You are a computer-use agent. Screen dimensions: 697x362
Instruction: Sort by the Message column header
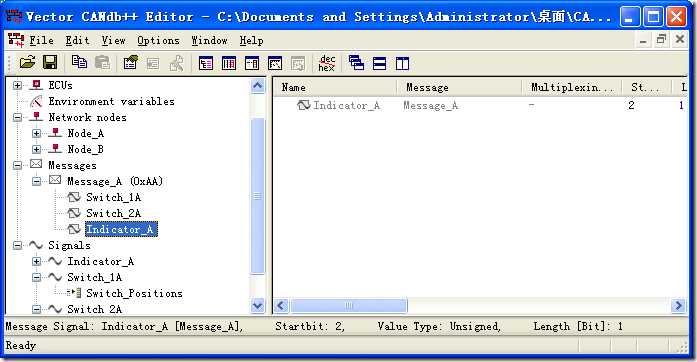coord(459,87)
